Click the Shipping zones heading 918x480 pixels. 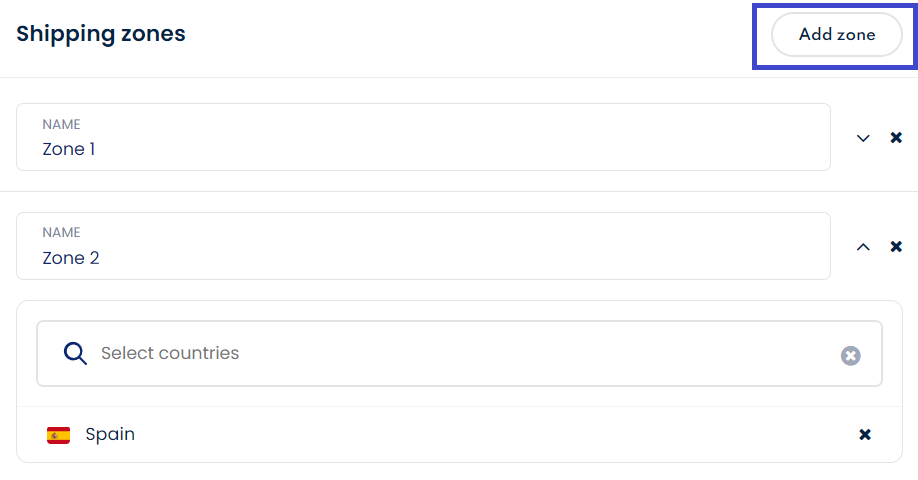[101, 33]
